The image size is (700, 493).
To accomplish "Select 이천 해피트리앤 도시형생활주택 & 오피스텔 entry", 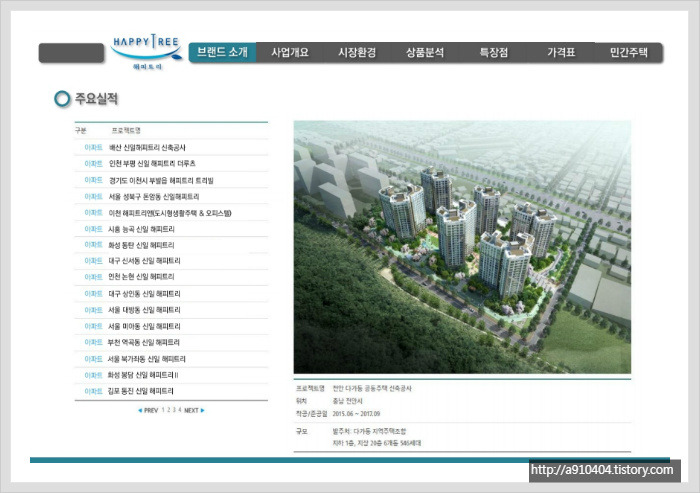I will (x=171, y=213).
